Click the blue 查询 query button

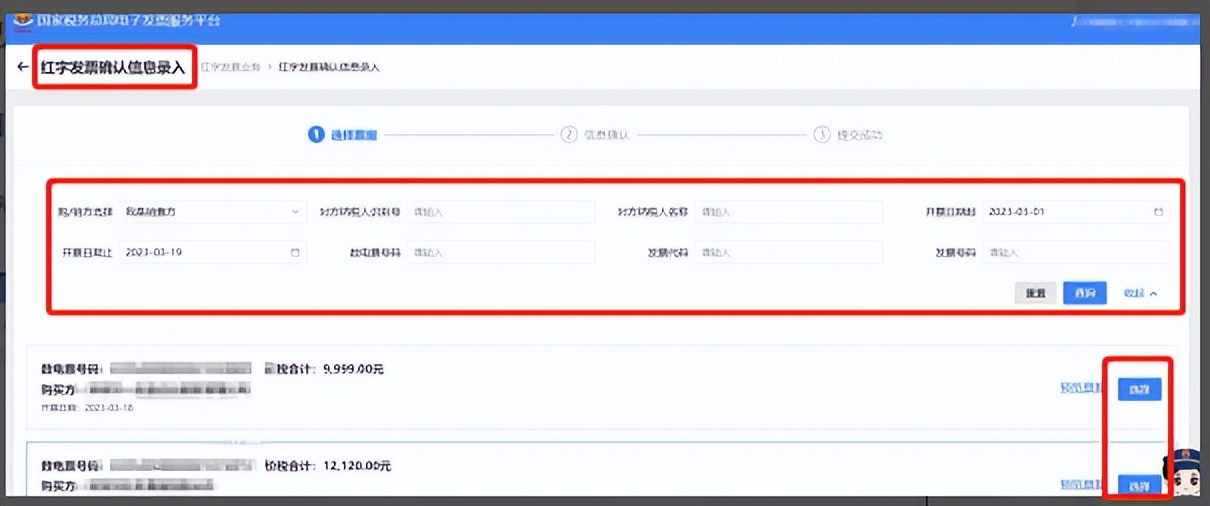(1084, 293)
